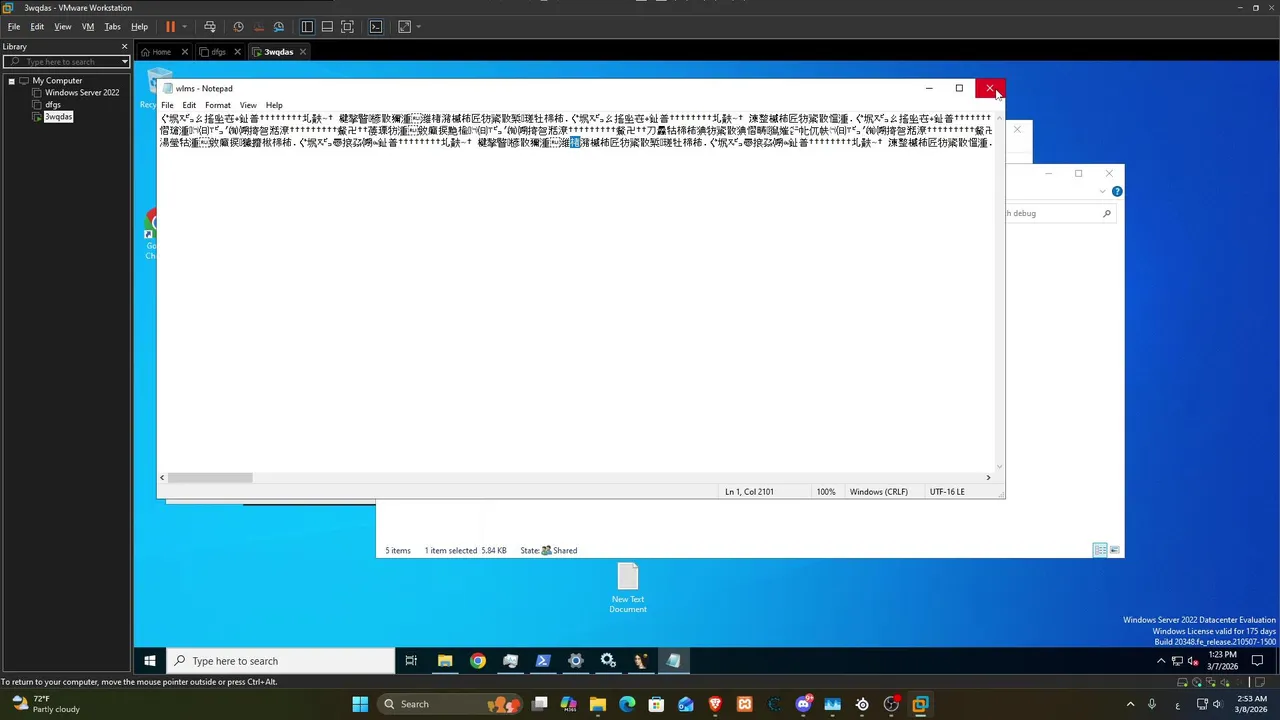Click the search debug field in File Explorer

click(1058, 213)
